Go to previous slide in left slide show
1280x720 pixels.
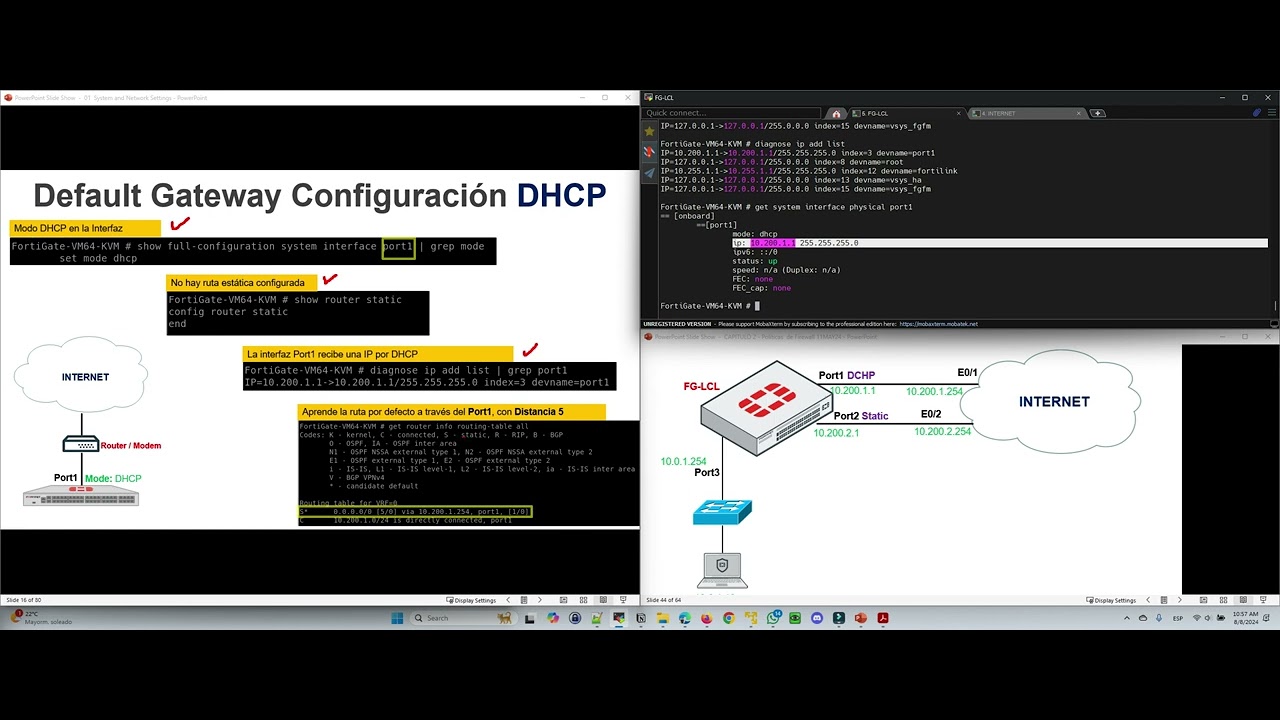pyautogui.click(x=508, y=600)
